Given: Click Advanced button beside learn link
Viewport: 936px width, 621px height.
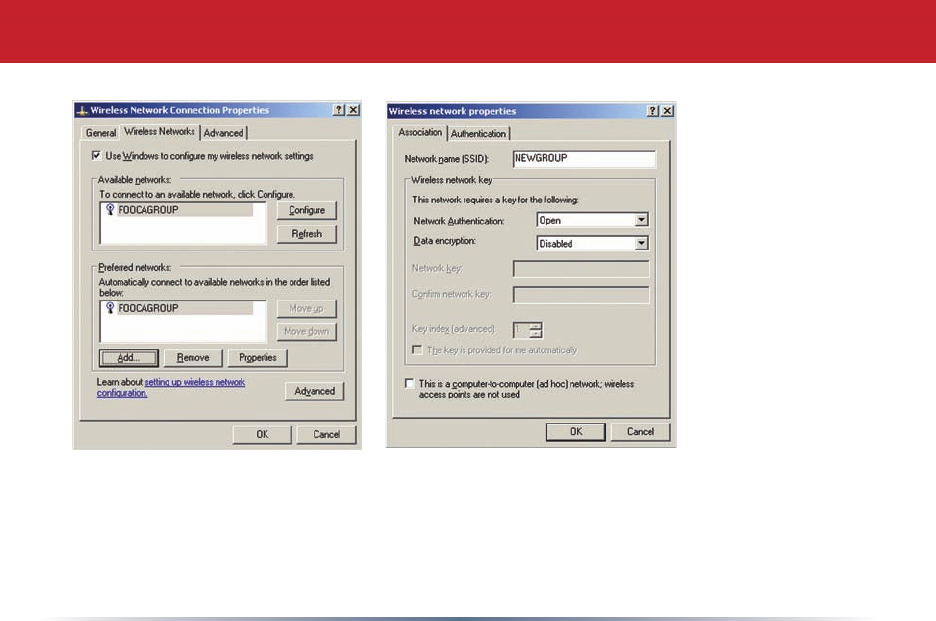Looking at the screenshot, I should [315, 391].
